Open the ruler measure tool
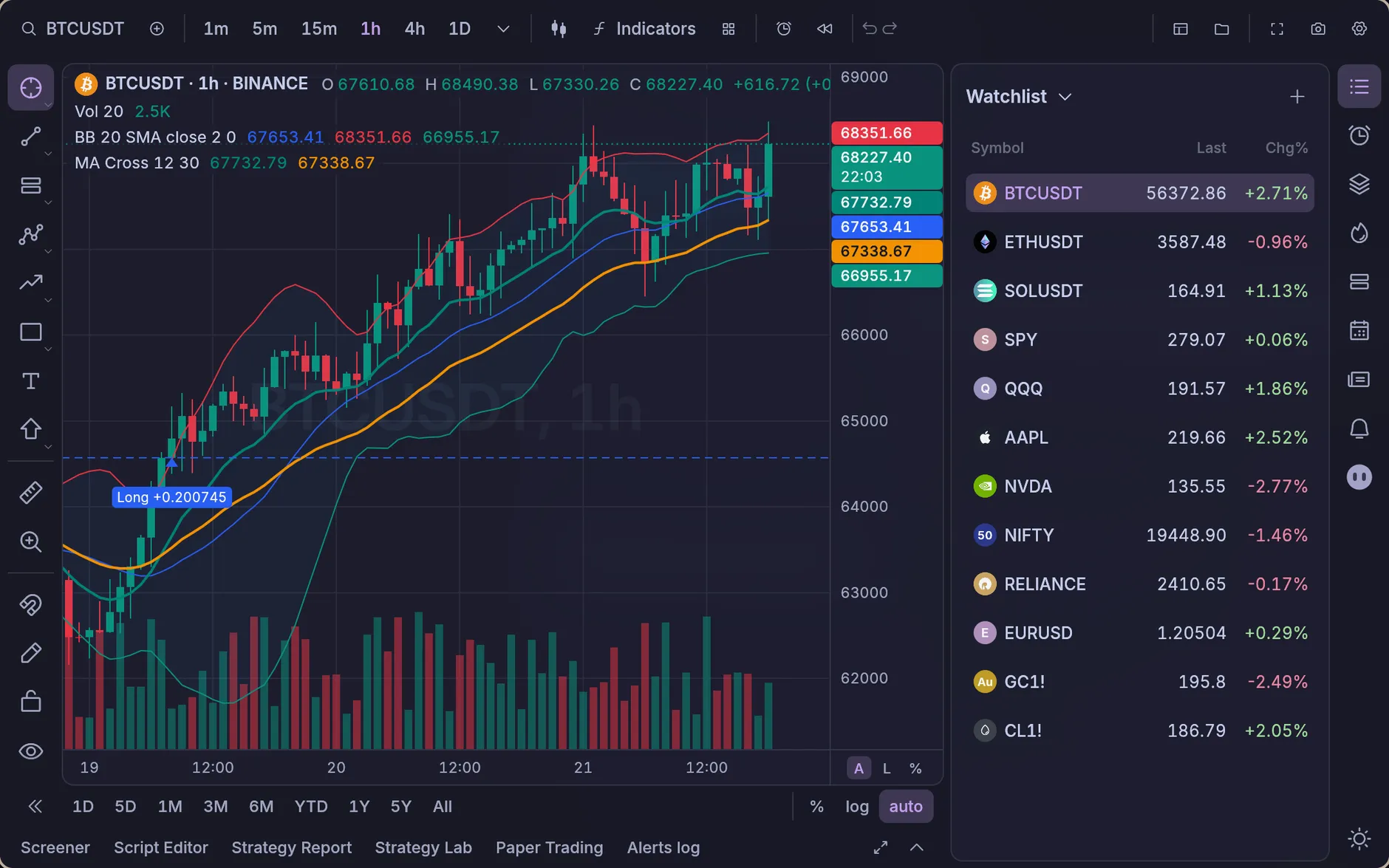Viewport: 1389px width, 868px height. click(x=30, y=493)
